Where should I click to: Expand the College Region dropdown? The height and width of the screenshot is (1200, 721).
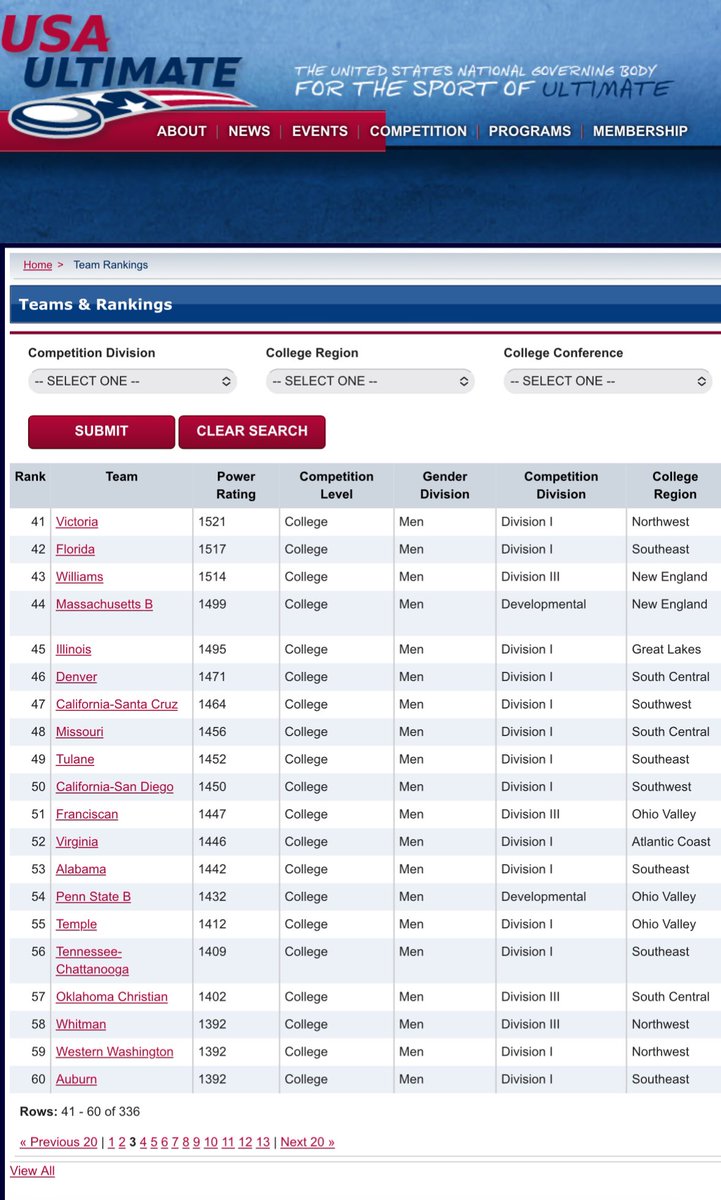point(370,381)
